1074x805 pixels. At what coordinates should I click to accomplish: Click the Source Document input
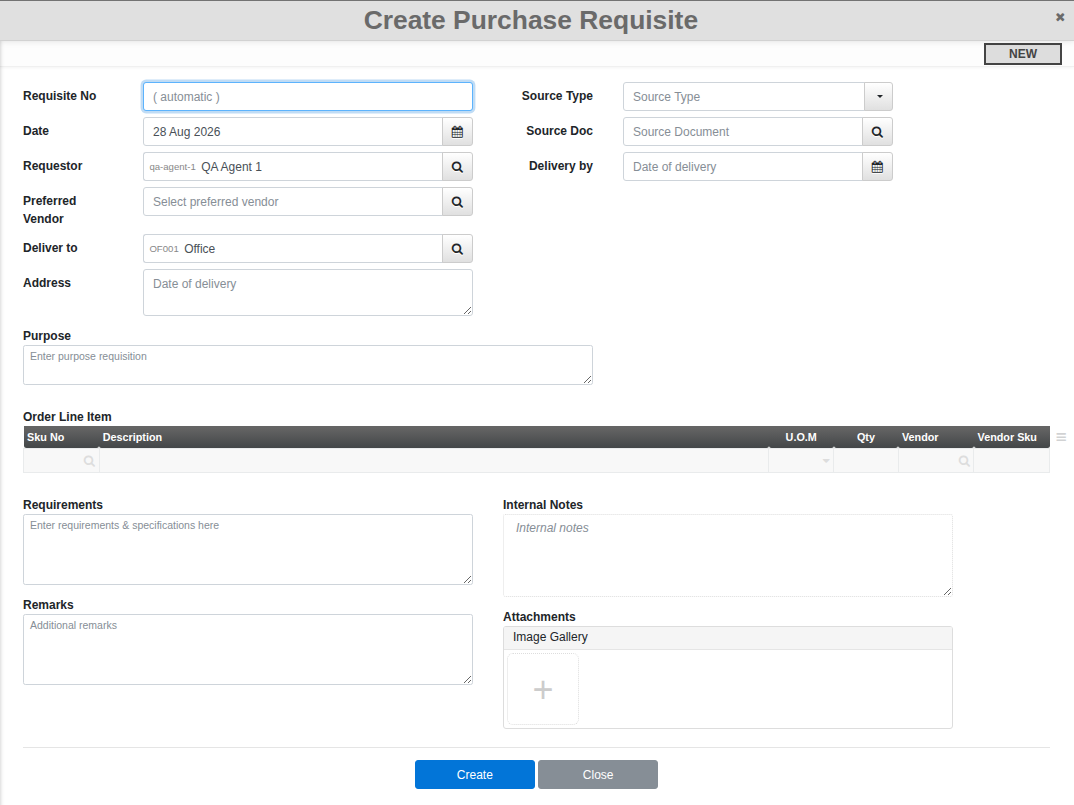[742, 132]
